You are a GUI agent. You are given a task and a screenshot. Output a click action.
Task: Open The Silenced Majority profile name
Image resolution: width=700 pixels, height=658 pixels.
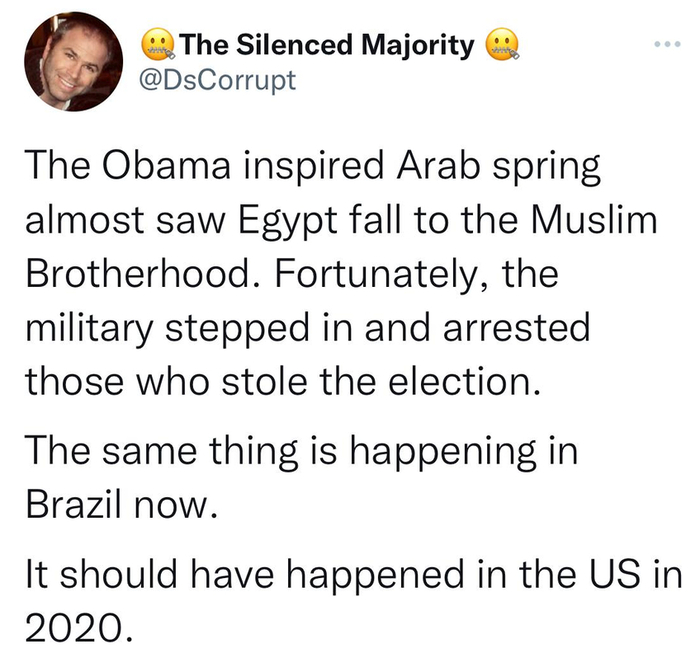(325, 44)
